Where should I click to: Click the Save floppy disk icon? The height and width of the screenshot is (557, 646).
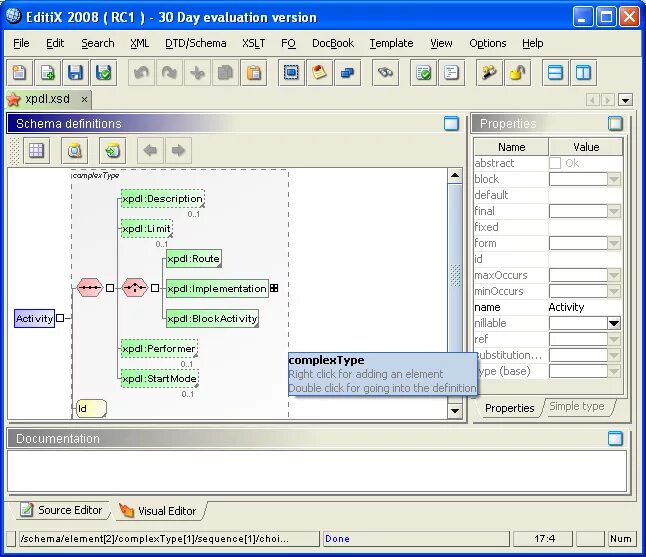(x=75, y=73)
